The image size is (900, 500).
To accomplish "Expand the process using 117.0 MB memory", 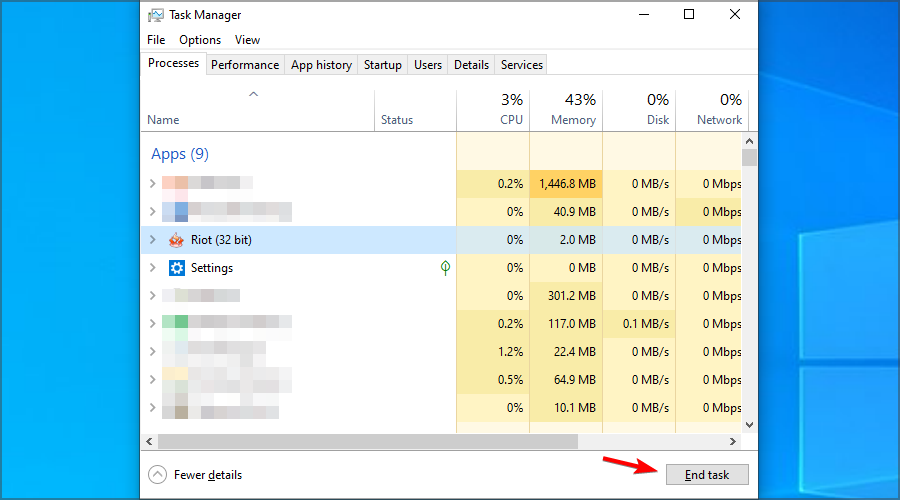I will pos(153,324).
